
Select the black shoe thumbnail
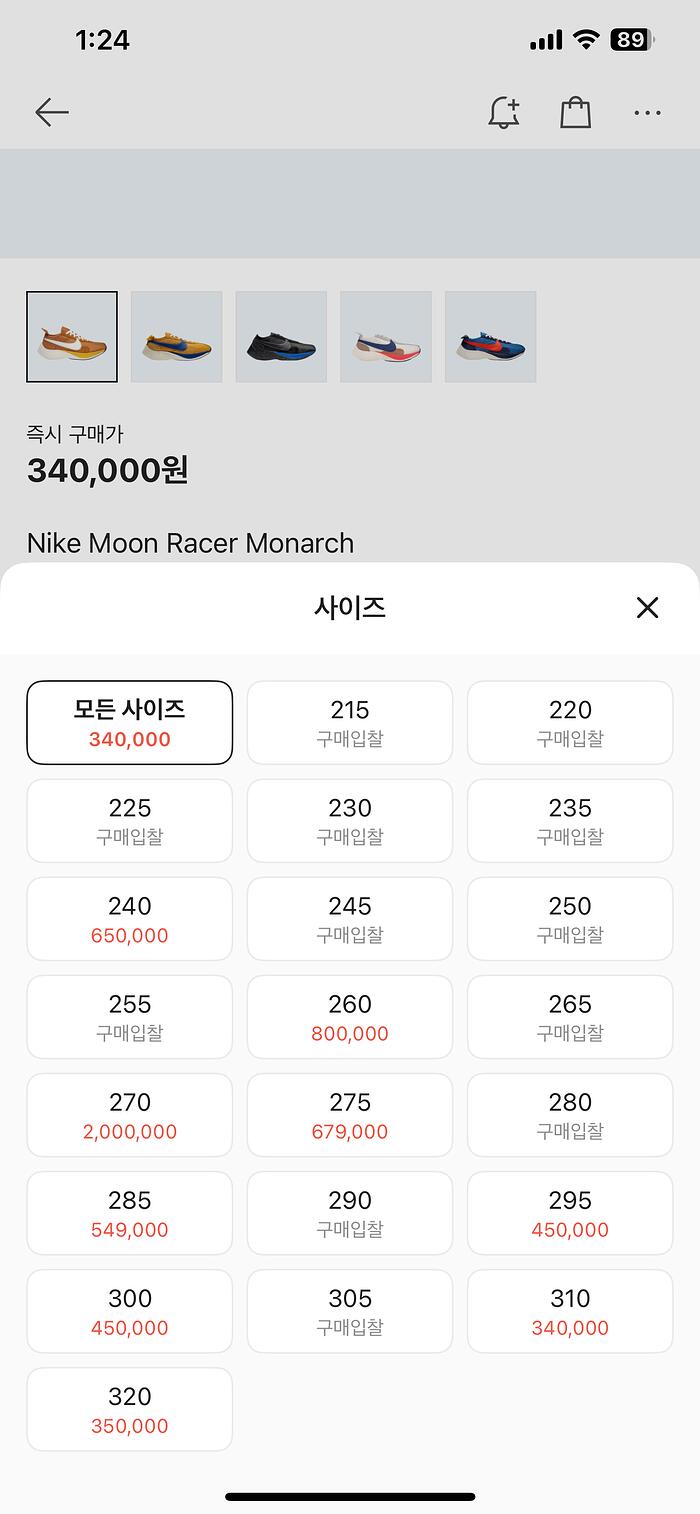click(281, 337)
